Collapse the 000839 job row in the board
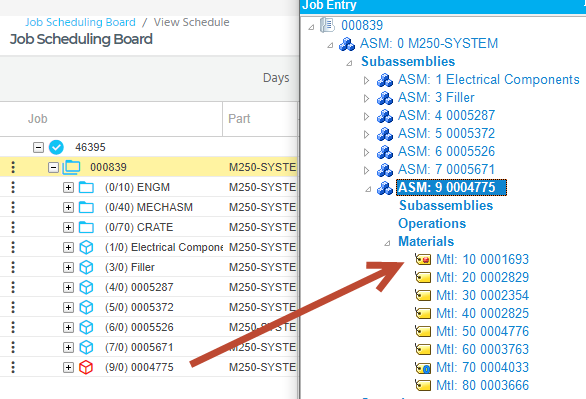586x399 pixels. (x=53, y=167)
